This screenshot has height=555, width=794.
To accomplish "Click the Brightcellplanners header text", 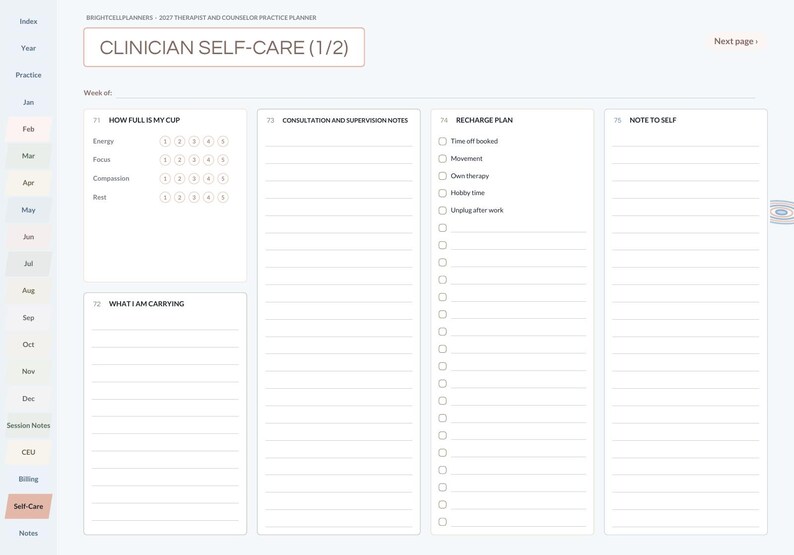I will pos(201,18).
